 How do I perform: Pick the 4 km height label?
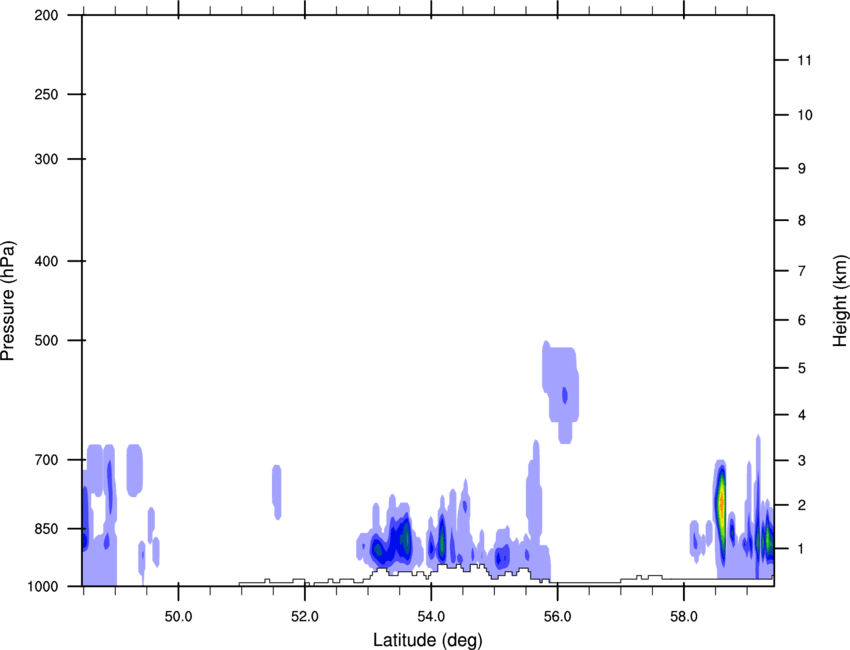(x=801, y=415)
